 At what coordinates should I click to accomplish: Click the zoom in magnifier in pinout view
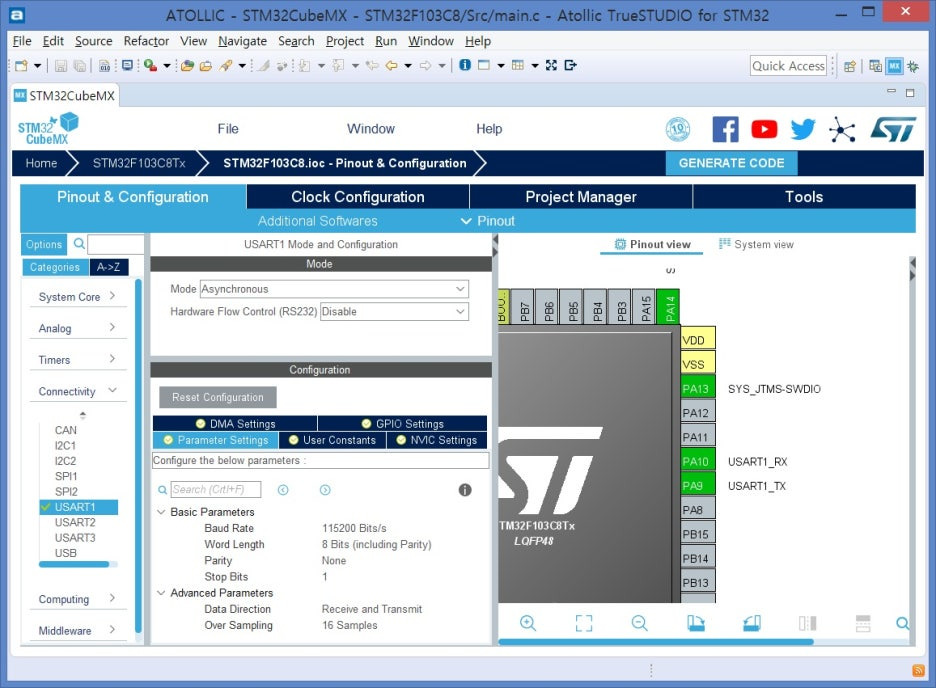click(x=528, y=624)
